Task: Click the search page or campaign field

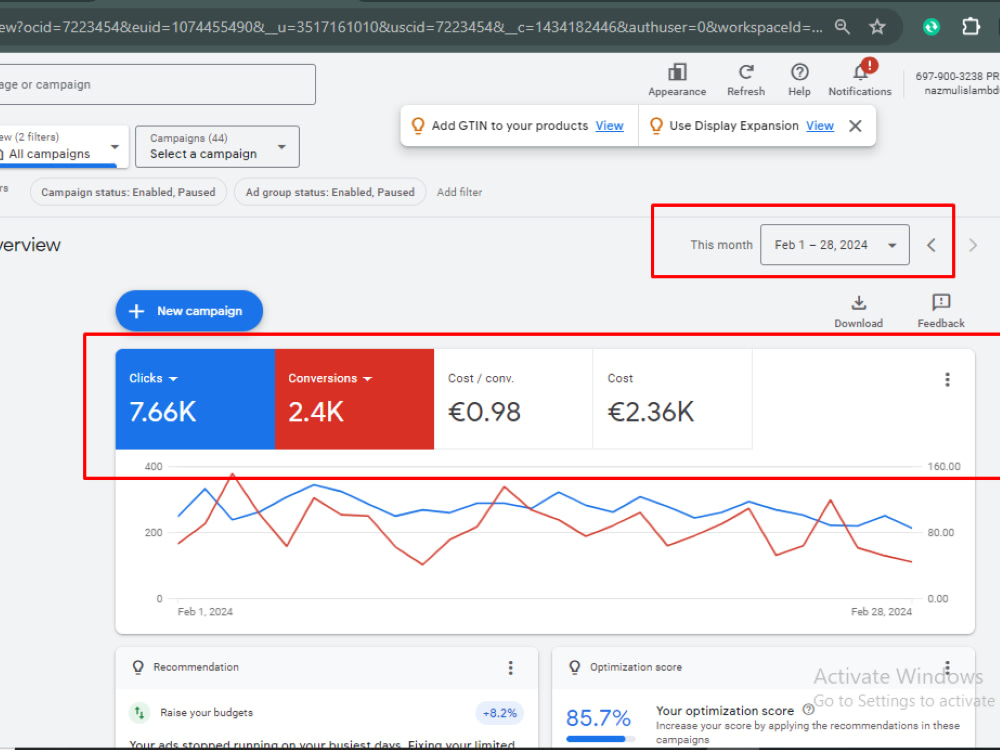Action: coord(157,84)
